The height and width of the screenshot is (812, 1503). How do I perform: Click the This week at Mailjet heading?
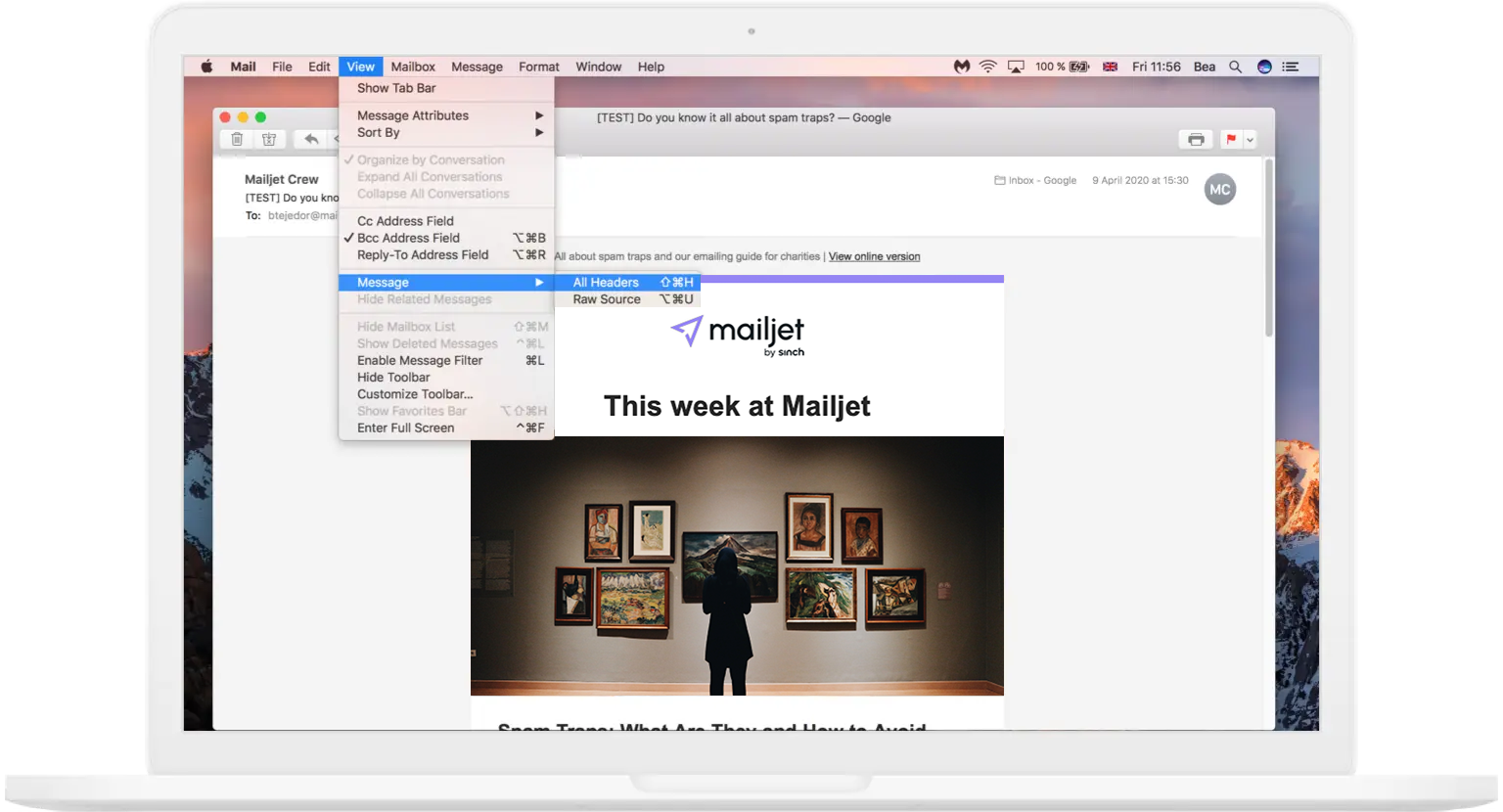pyautogui.click(x=737, y=406)
